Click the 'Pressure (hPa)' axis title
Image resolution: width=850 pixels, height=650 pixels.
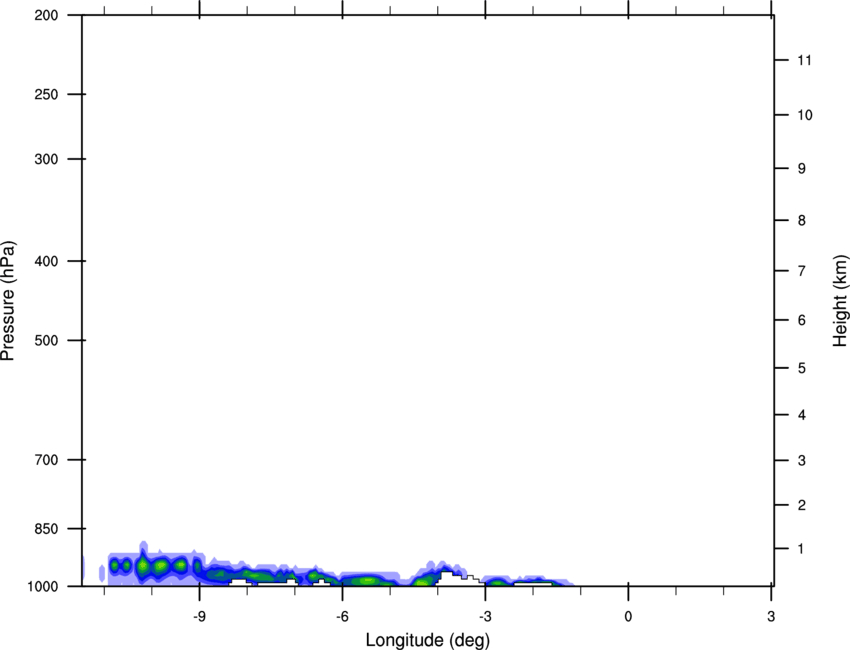[8, 301]
